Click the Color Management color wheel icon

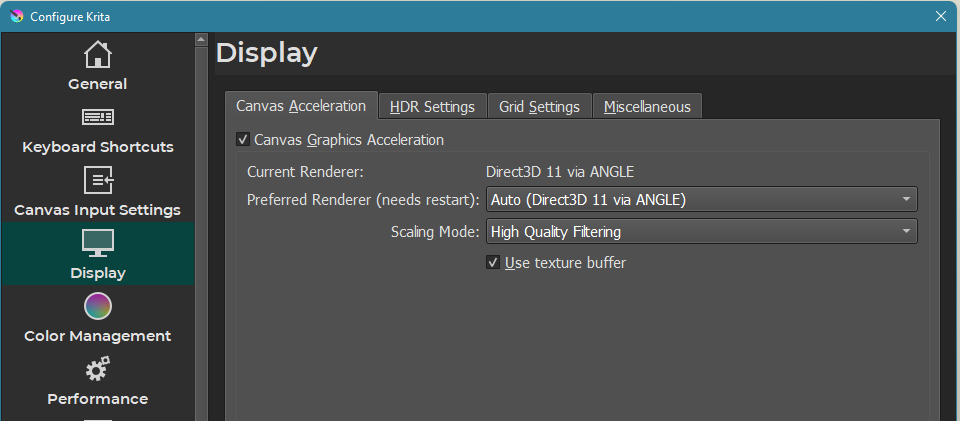click(97, 306)
